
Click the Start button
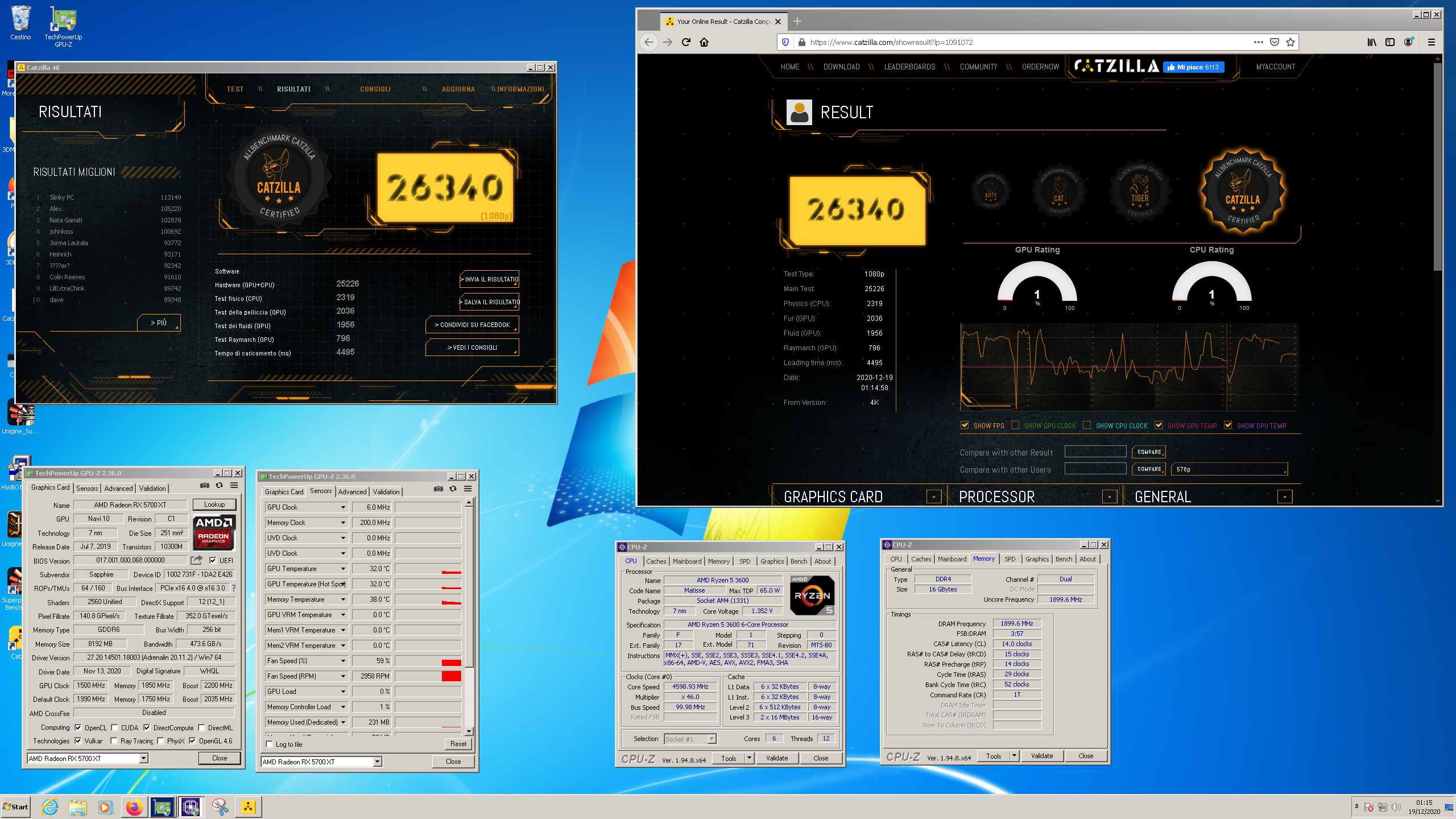(16, 806)
